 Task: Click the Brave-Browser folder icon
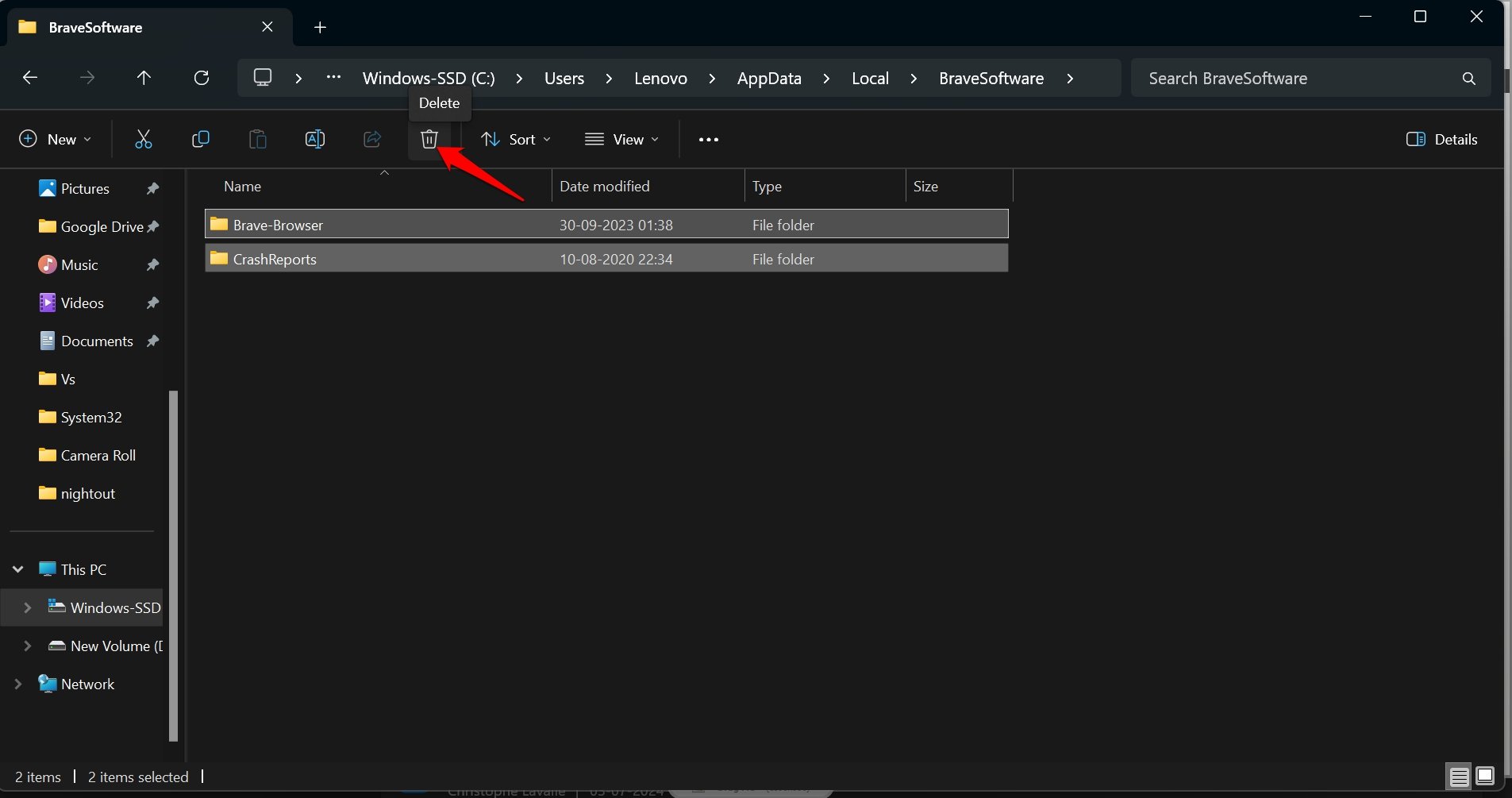click(x=219, y=225)
